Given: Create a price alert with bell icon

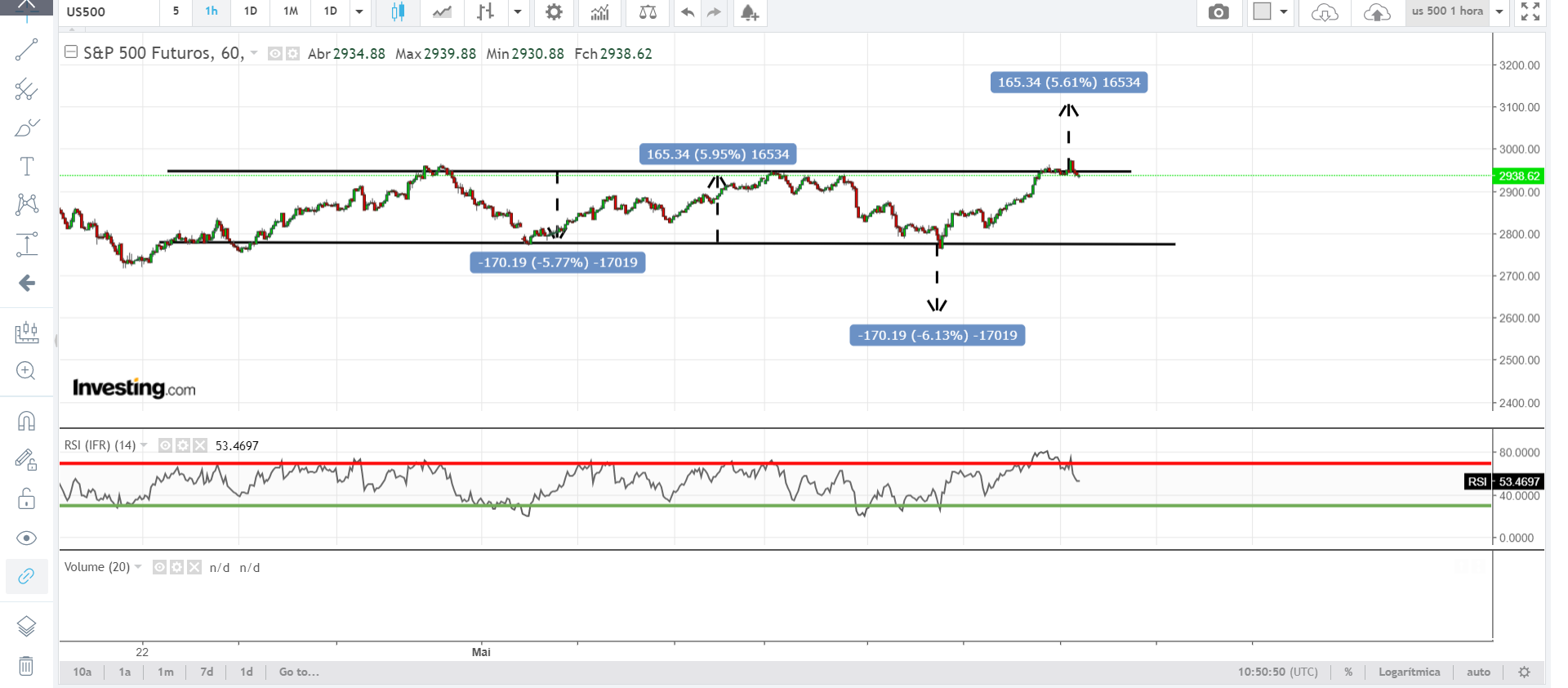Looking at the screenshot, I should click(x=749, y=12).
